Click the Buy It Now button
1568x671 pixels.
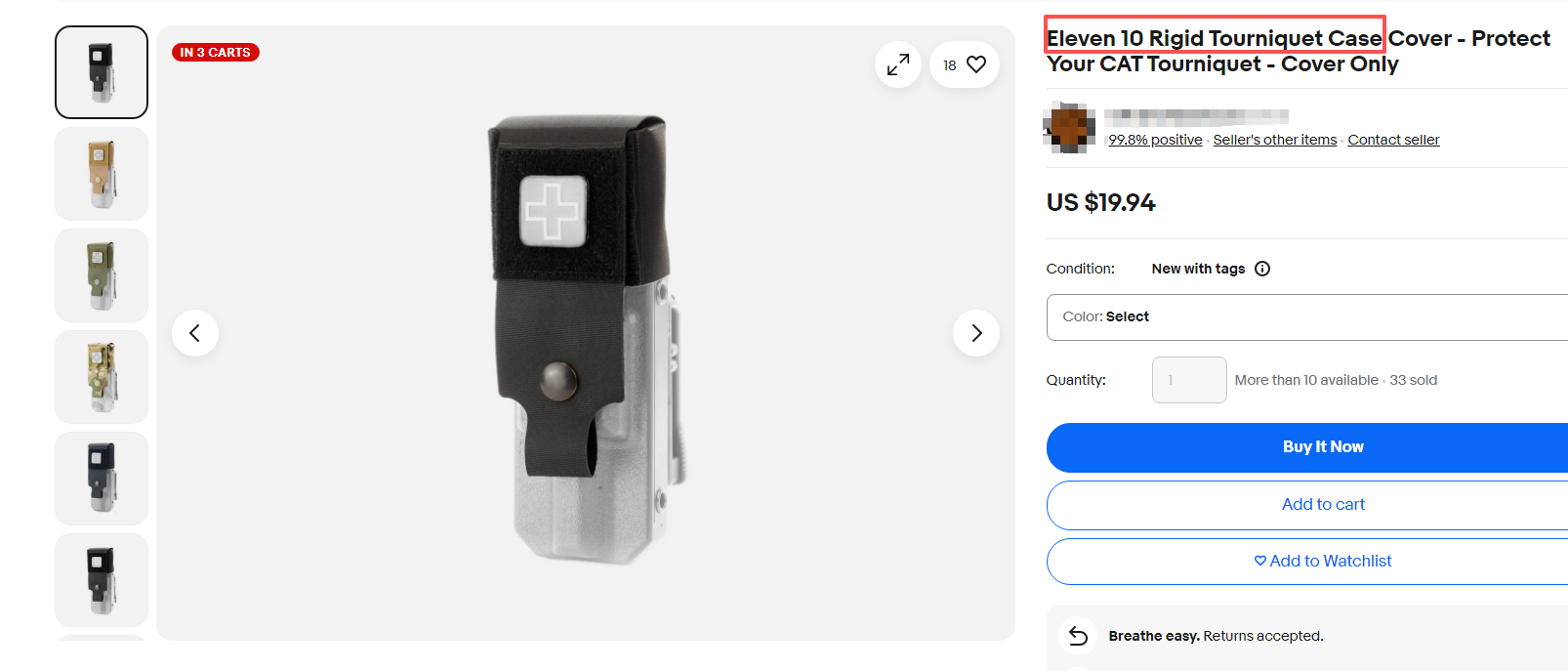pos(1307,447)
